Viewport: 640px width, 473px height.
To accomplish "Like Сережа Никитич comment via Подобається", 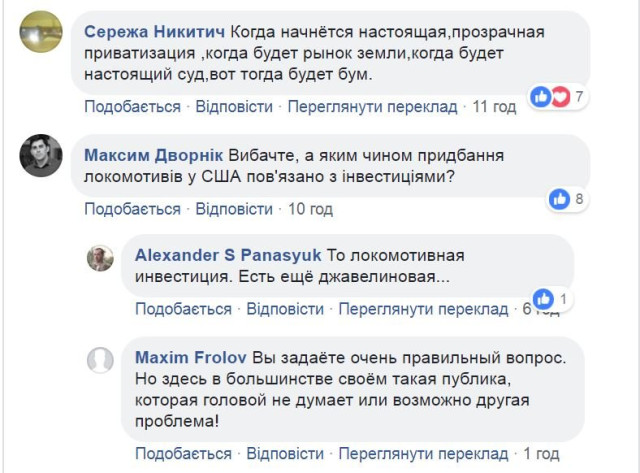I will (x=132, y=107).
